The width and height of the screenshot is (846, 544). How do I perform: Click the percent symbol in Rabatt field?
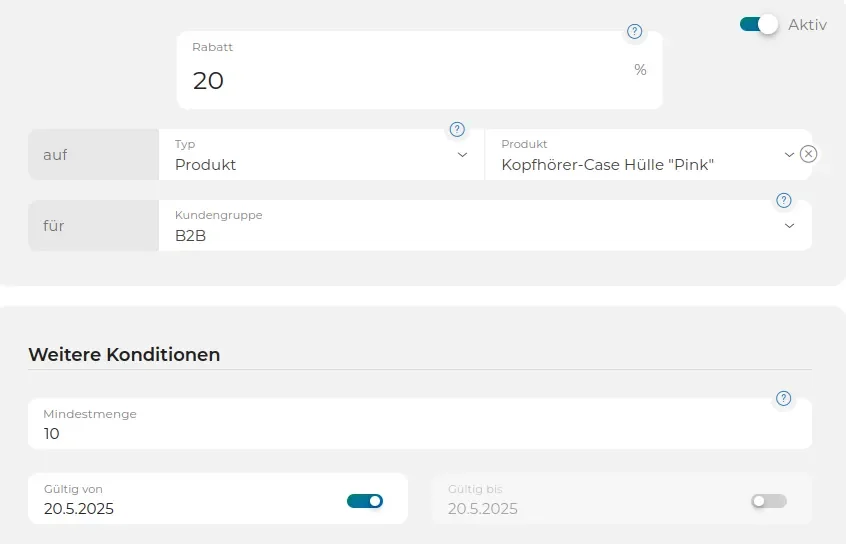point(640,70)
